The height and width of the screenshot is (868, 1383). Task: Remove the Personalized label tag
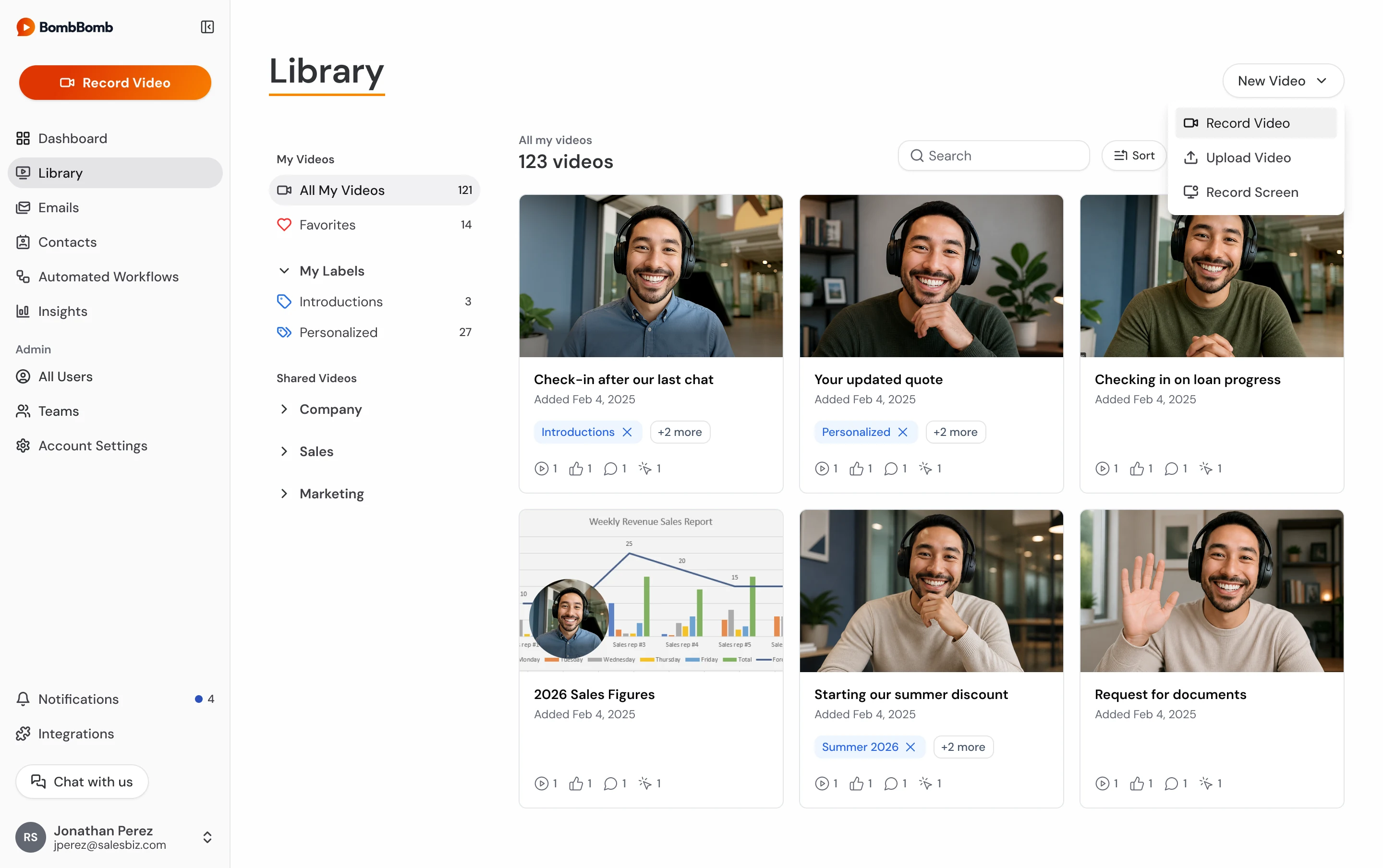[902, 432]
